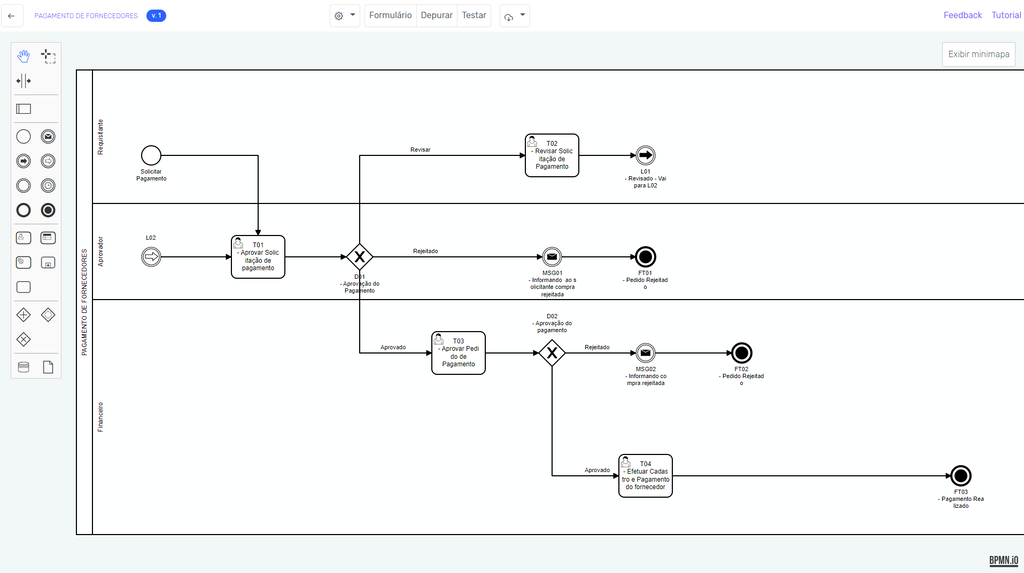Viewport: 1024px width, 573px height.
Task: Open the settings gear dropdown
Action: 345,16
